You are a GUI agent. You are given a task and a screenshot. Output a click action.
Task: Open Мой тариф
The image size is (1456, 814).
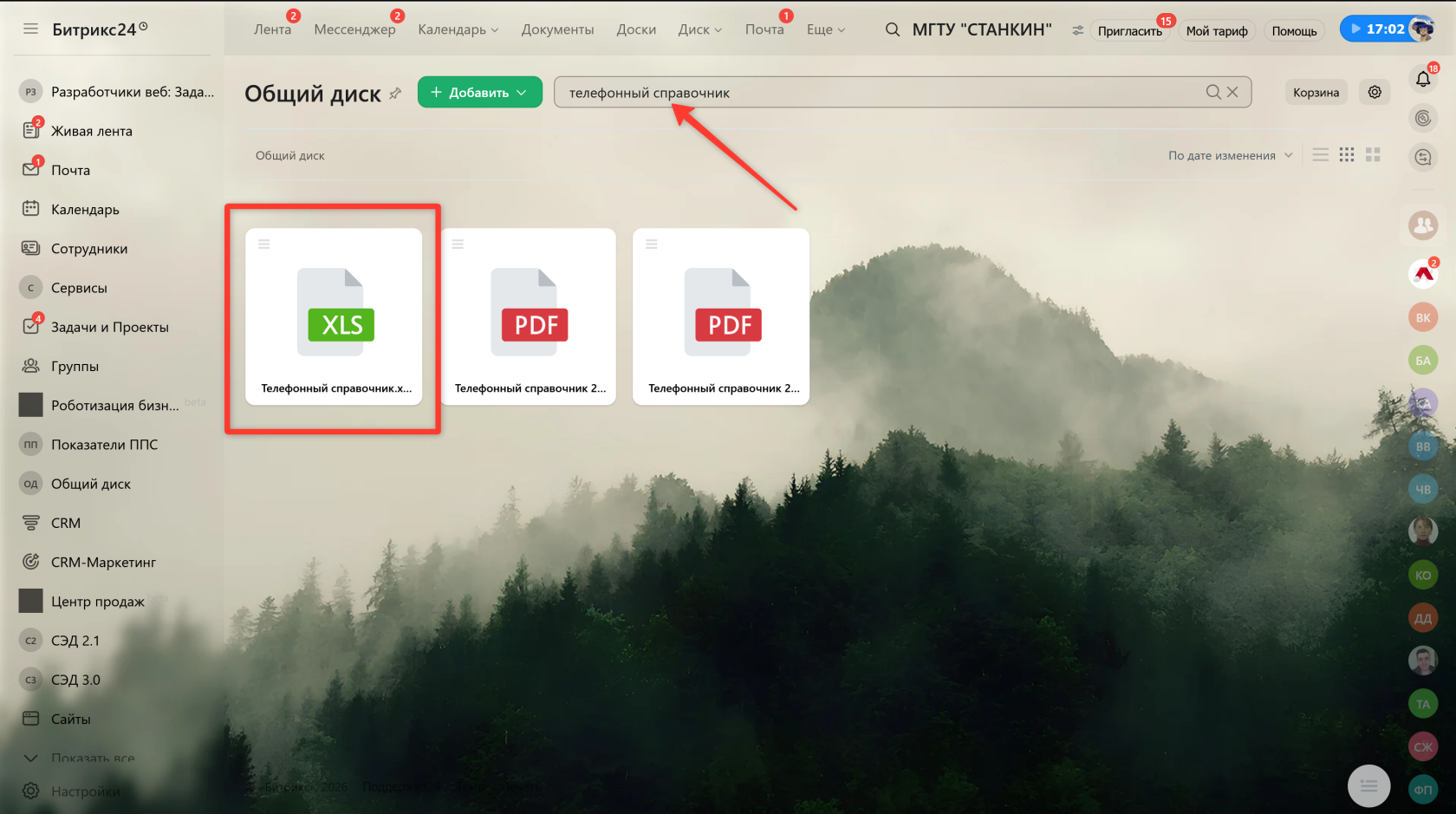1217,30
